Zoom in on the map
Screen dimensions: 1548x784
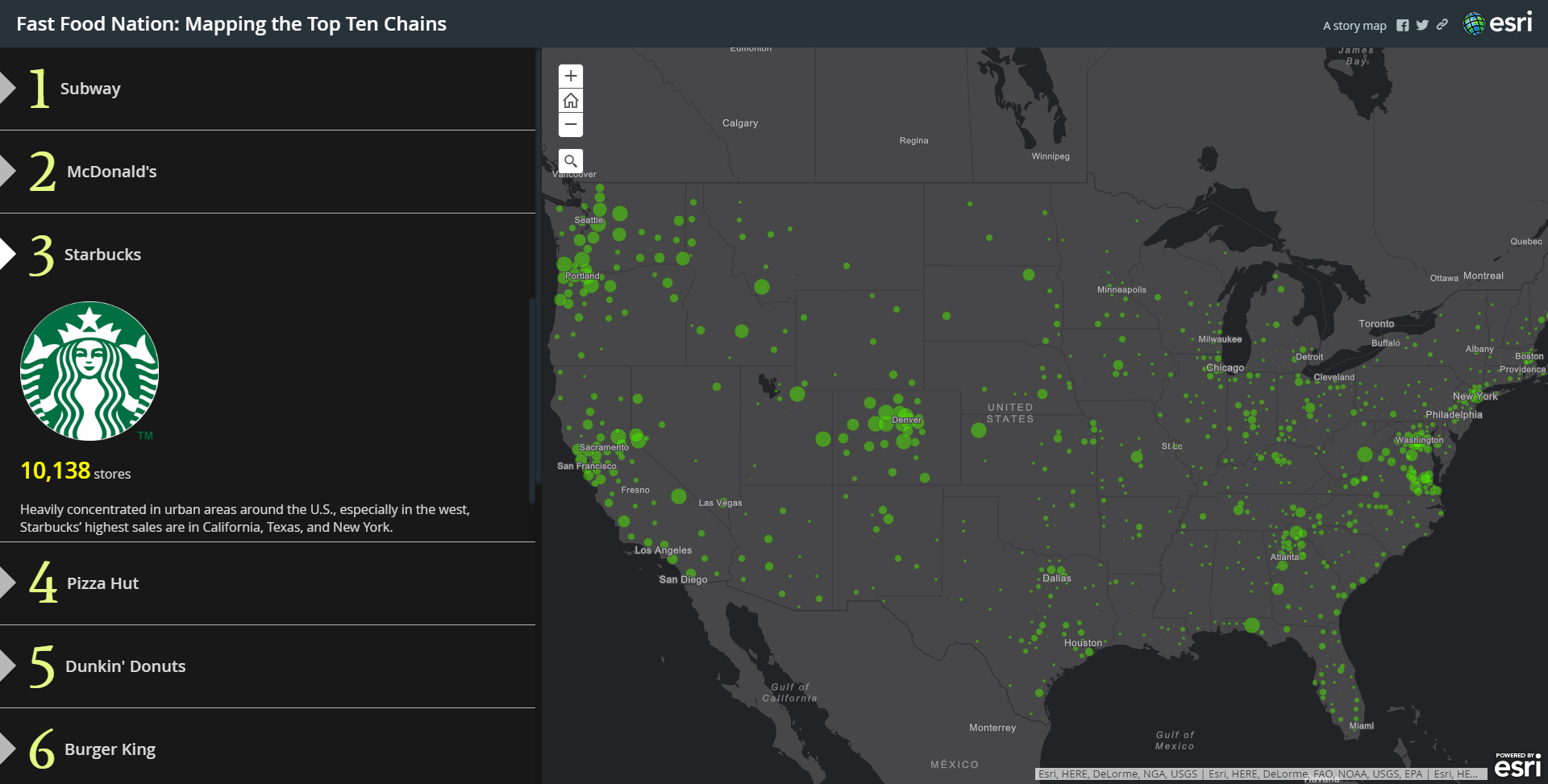click(x=571, y=76)
